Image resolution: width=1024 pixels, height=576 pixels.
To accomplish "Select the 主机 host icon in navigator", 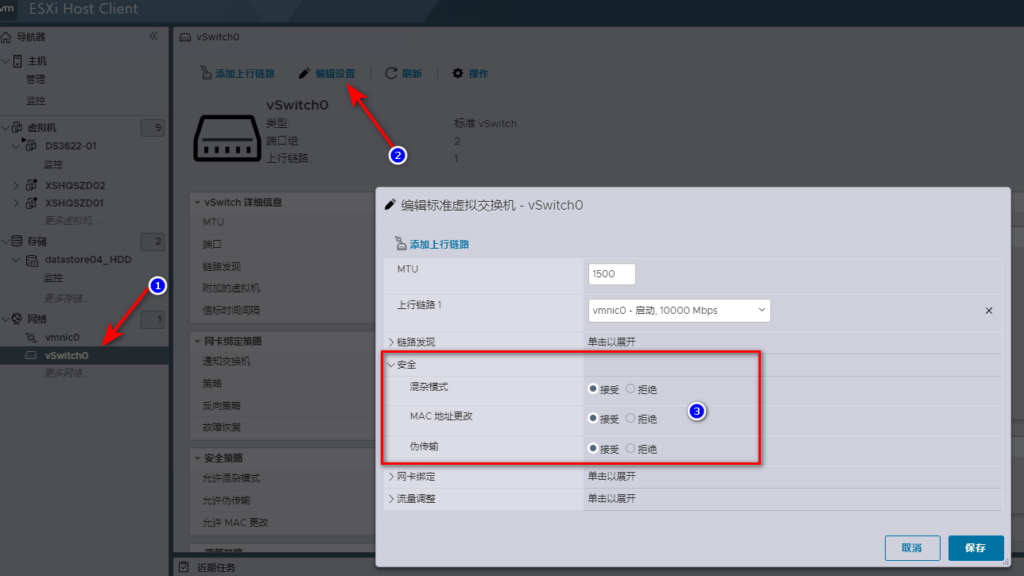I will coord(18,61).
